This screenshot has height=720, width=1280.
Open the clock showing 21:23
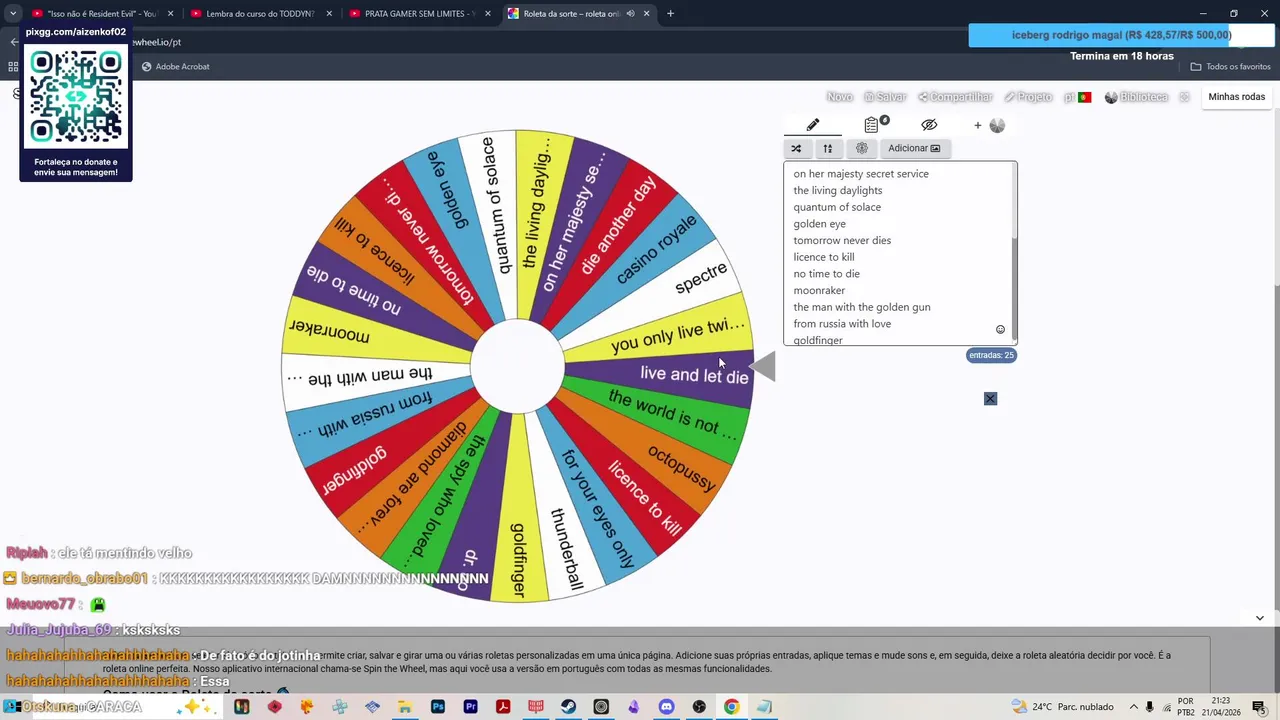pyautogui.click(x=1220, y=707)
